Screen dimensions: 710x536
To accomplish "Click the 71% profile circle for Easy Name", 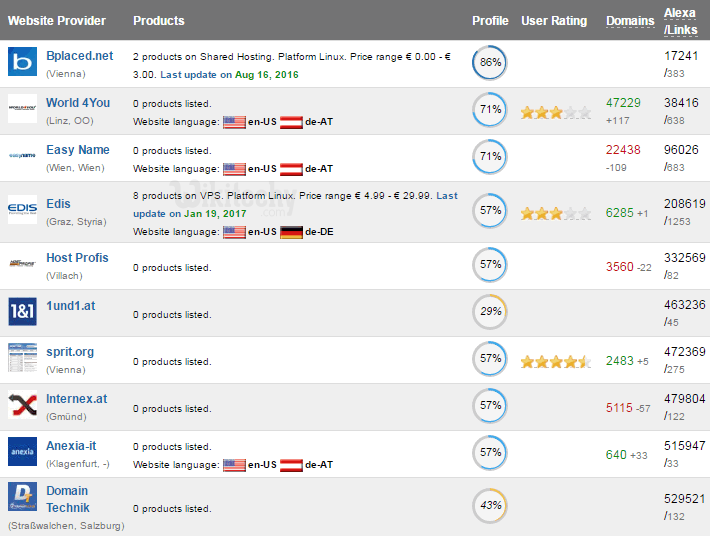I will click(x=490, y=157).
